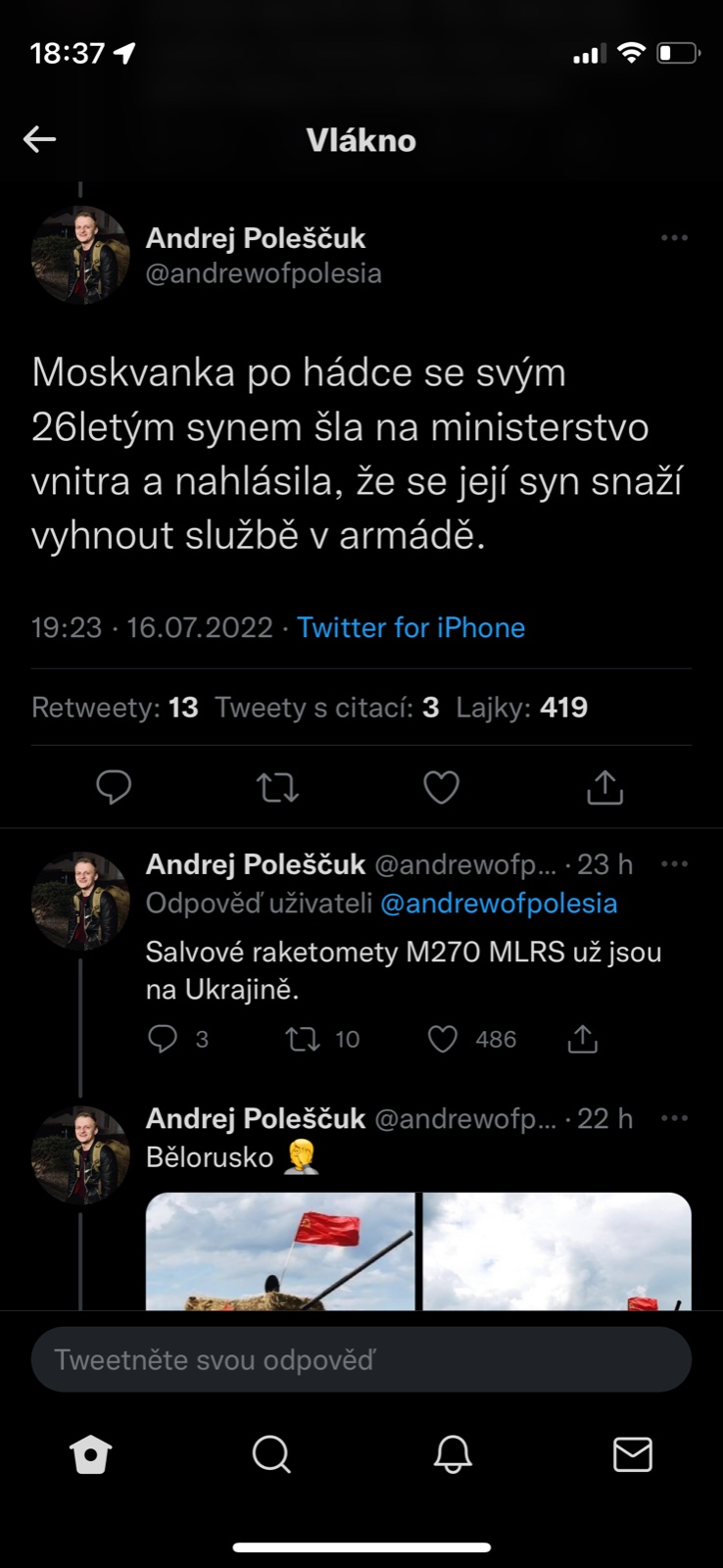Open more options on M270 MLRS reply
The image size is (723, 1568).
click(674, 864)
